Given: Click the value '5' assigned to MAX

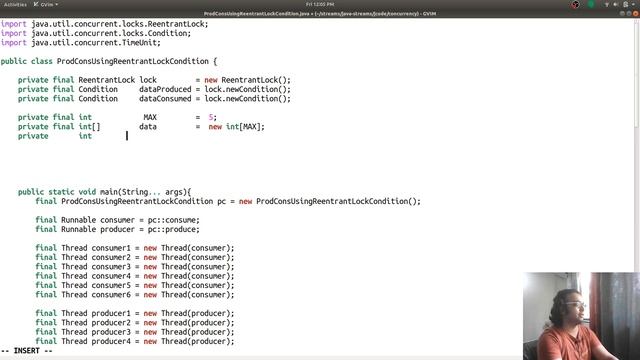Looking at the screenshot, I should pyautogui.click(x=211, y=118).
